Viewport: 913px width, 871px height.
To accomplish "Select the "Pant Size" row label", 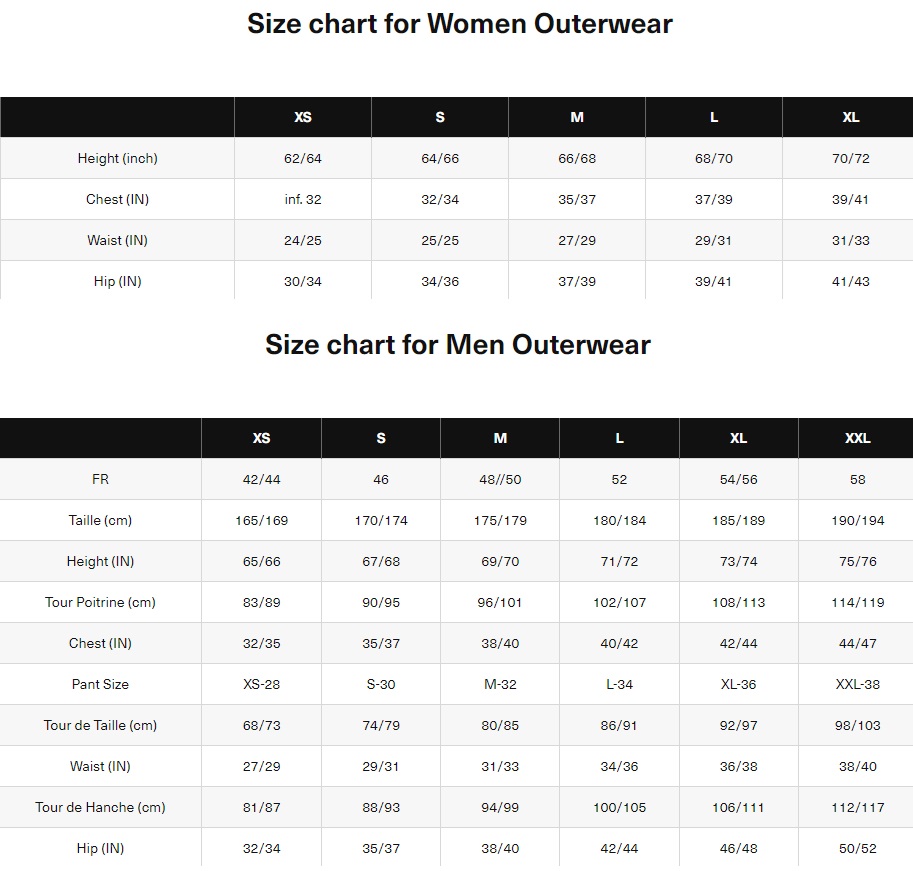I will (x=100, y=684).
